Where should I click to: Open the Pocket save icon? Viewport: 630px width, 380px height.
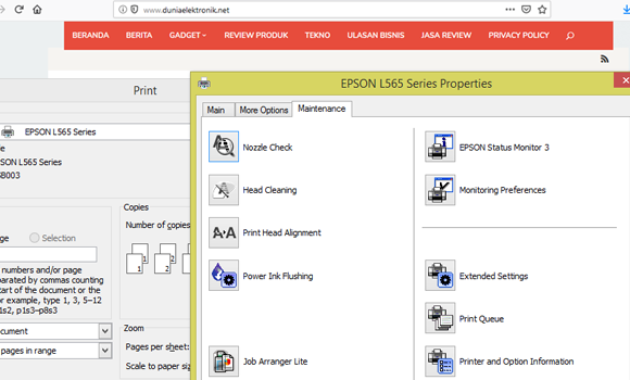[x=526, y=10]
